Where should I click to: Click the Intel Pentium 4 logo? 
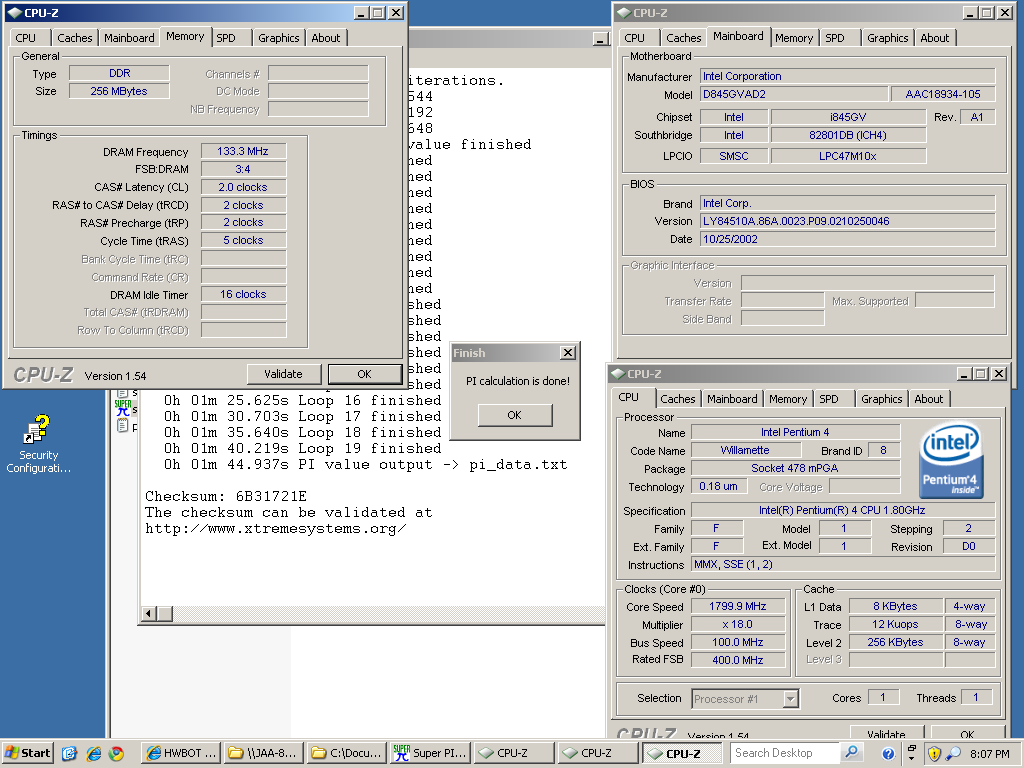pyautogui.click(x=950, y=461)
